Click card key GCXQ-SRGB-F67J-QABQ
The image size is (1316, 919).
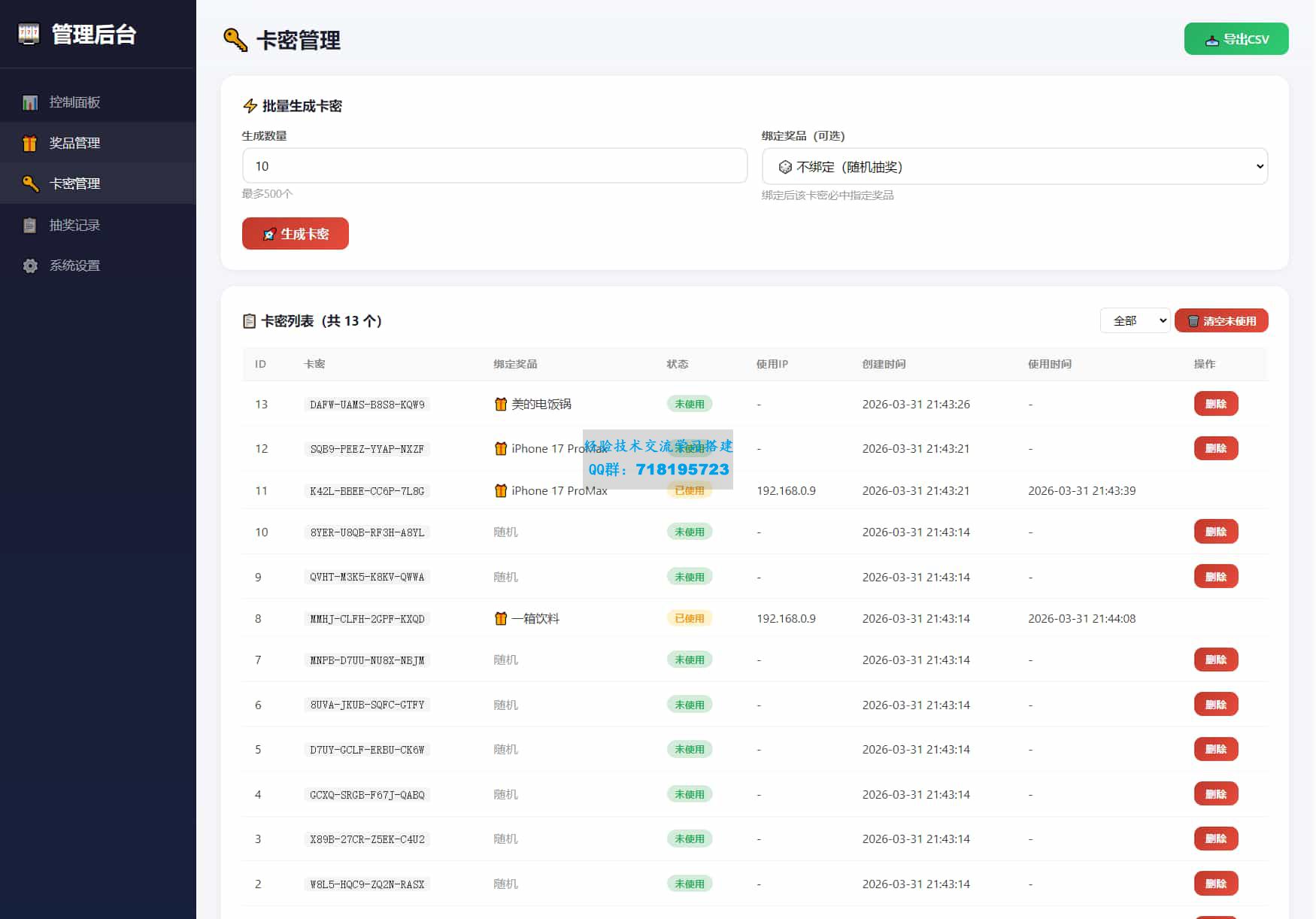[x=367, y=795]
